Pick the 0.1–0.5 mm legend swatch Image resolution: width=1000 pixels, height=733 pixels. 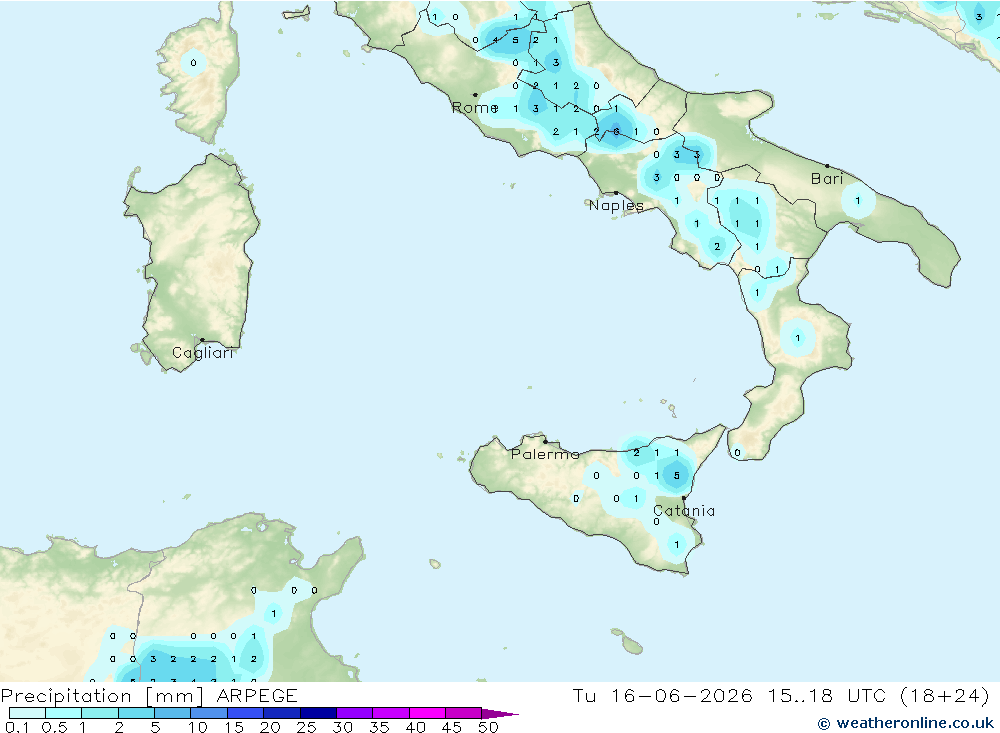pos(27,713)
